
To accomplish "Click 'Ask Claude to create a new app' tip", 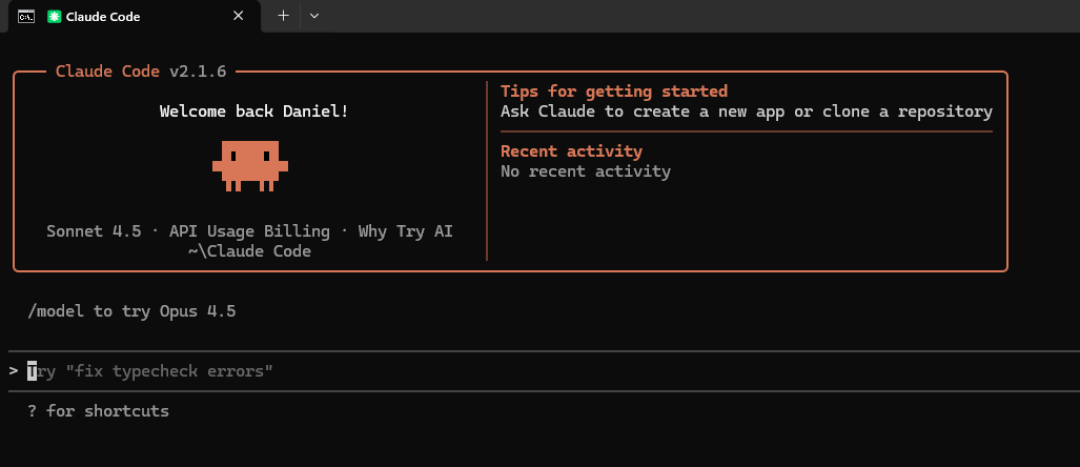I will pos(747,112).
